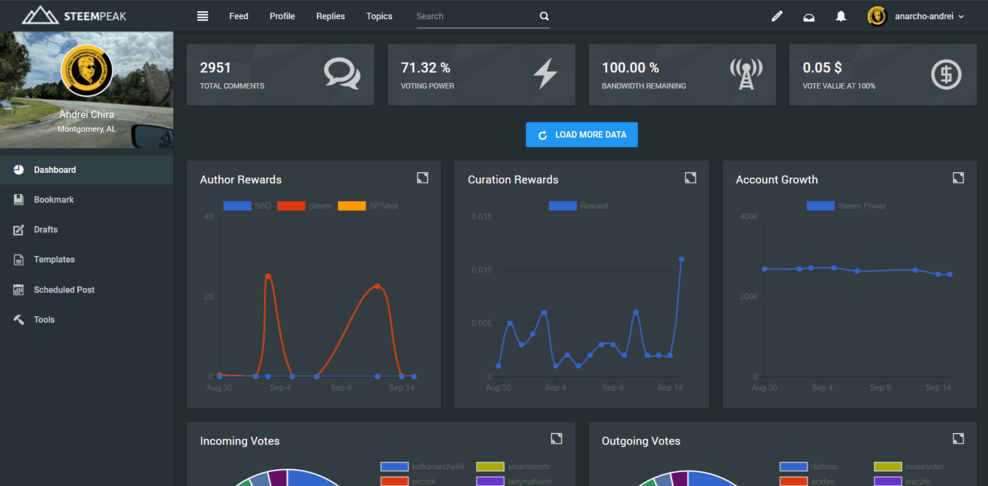The height and width of the screenshot is (486, 988).
Task: Click the Tools hammer icon in sidebar
Action: 19,320
